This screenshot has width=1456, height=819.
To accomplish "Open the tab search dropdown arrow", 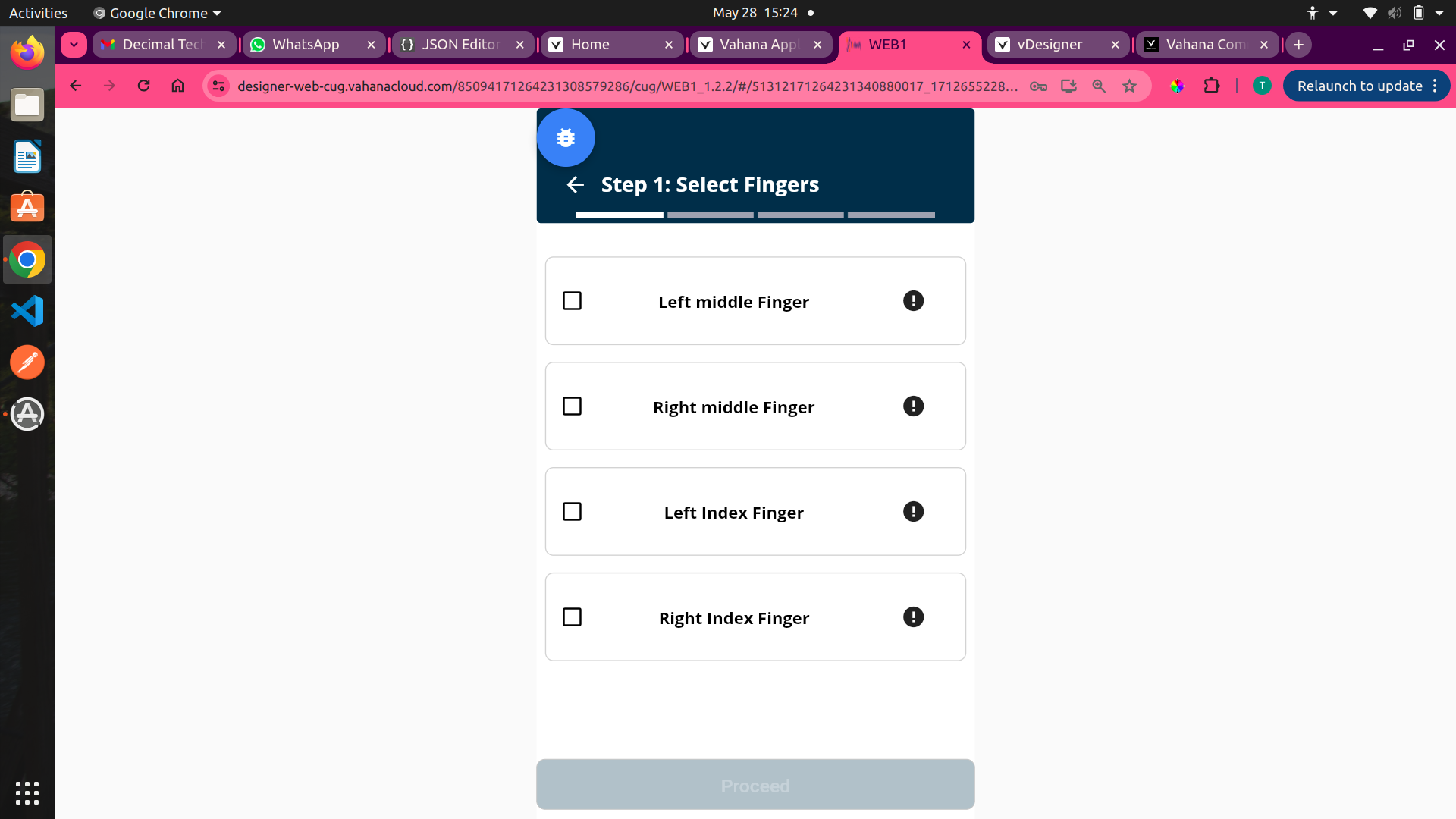I will [74, 45].
